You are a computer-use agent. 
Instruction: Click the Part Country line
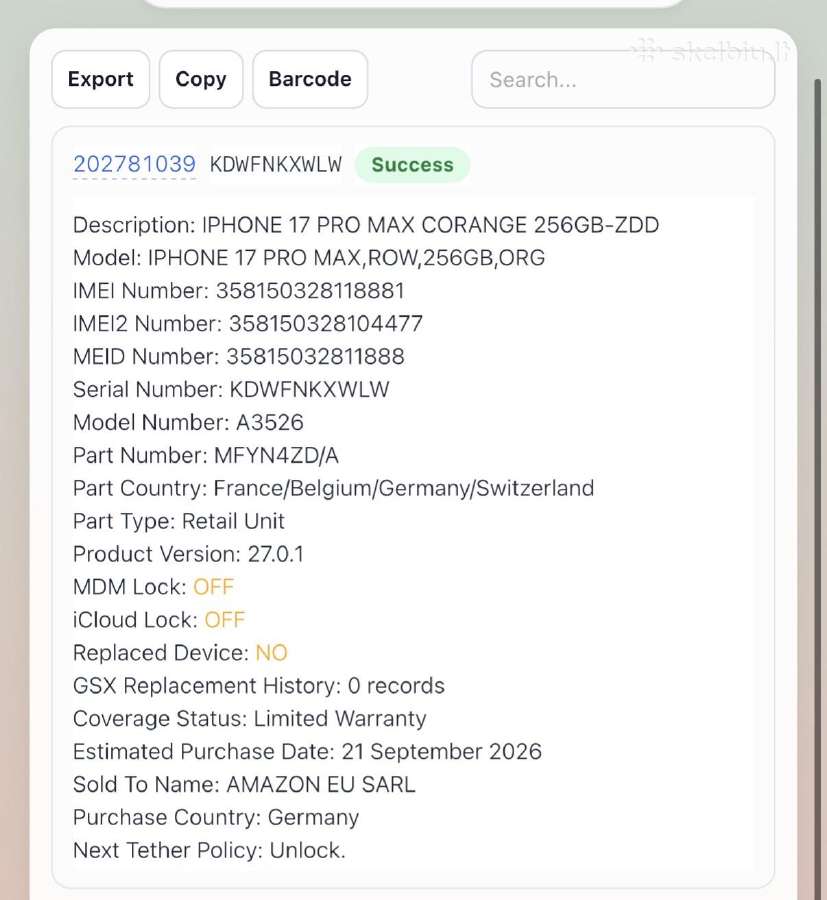[x=333, y=488]
